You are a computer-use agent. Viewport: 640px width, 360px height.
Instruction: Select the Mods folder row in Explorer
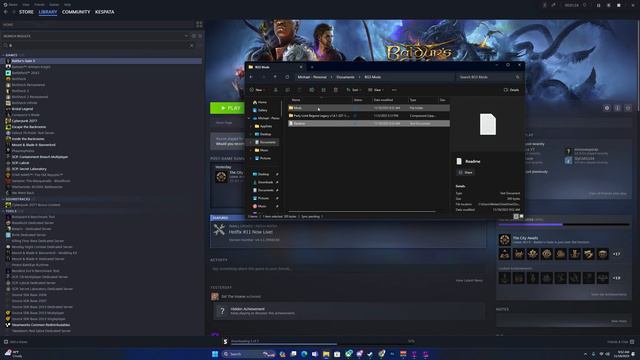pyautogui.click(x=369, y=108)
